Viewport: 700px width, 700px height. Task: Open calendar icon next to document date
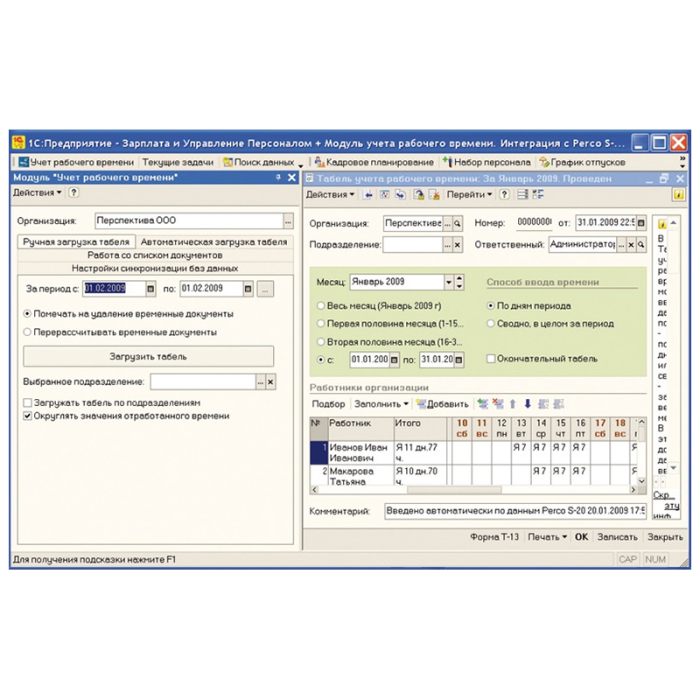click(x=641, y=222)
